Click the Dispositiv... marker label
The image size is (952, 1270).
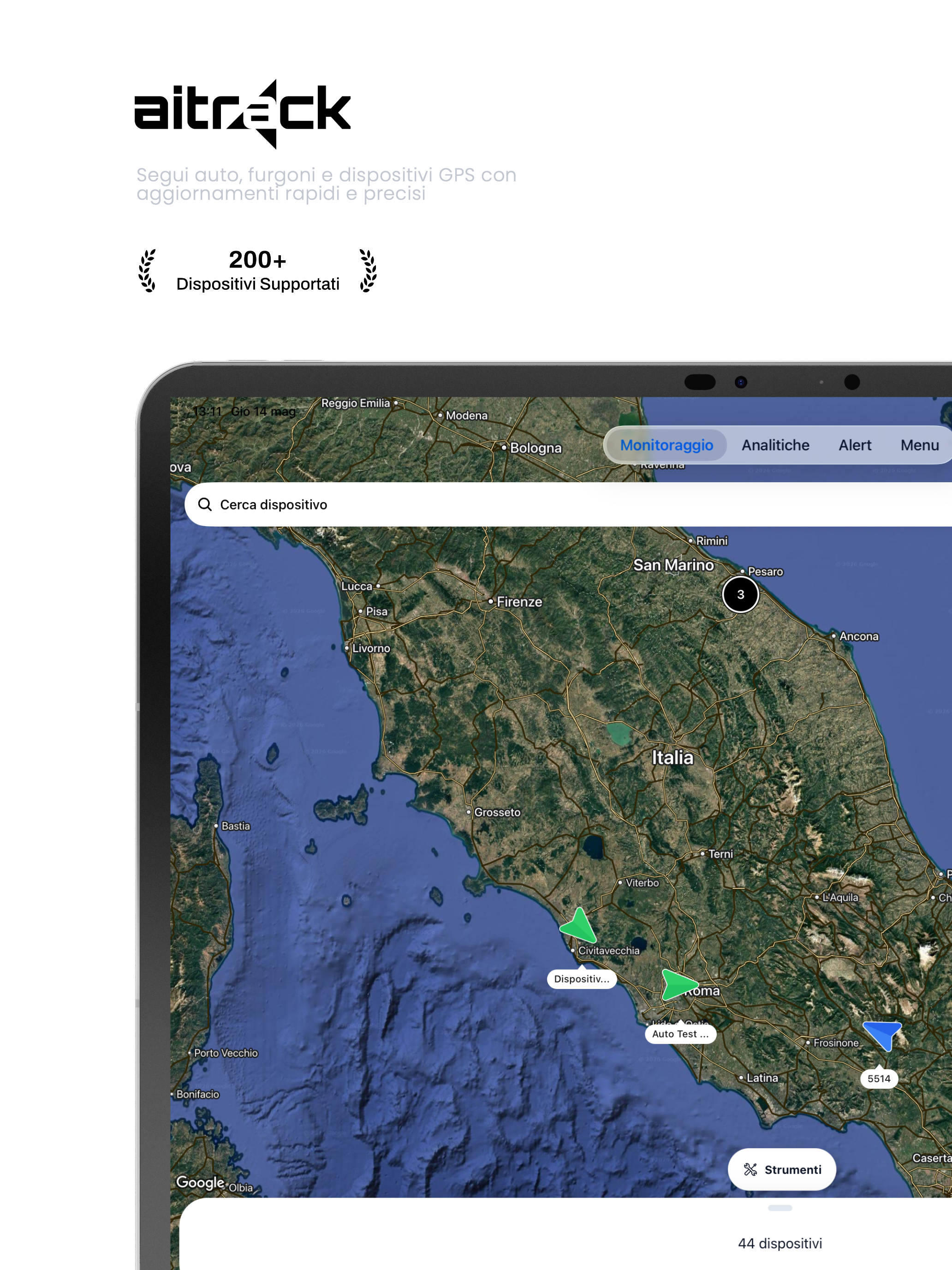582,979
